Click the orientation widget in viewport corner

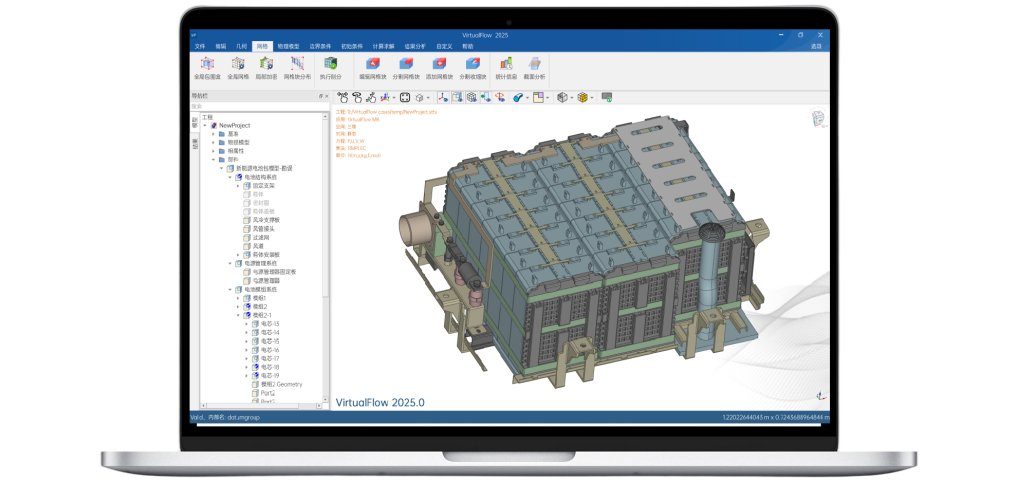[x=818, y=119]
